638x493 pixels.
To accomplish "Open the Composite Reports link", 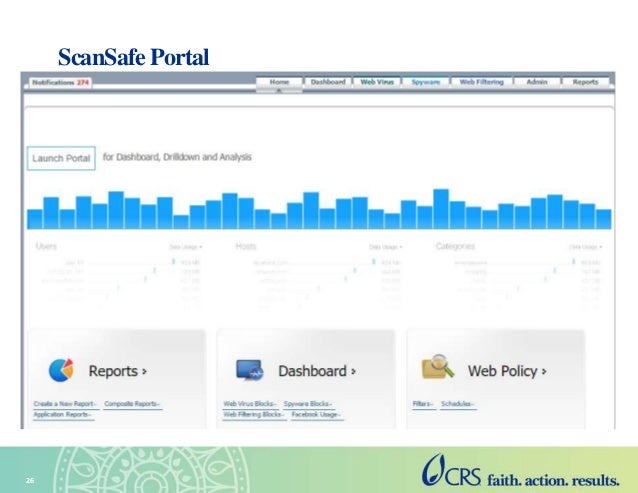I will tap(132, 404).
